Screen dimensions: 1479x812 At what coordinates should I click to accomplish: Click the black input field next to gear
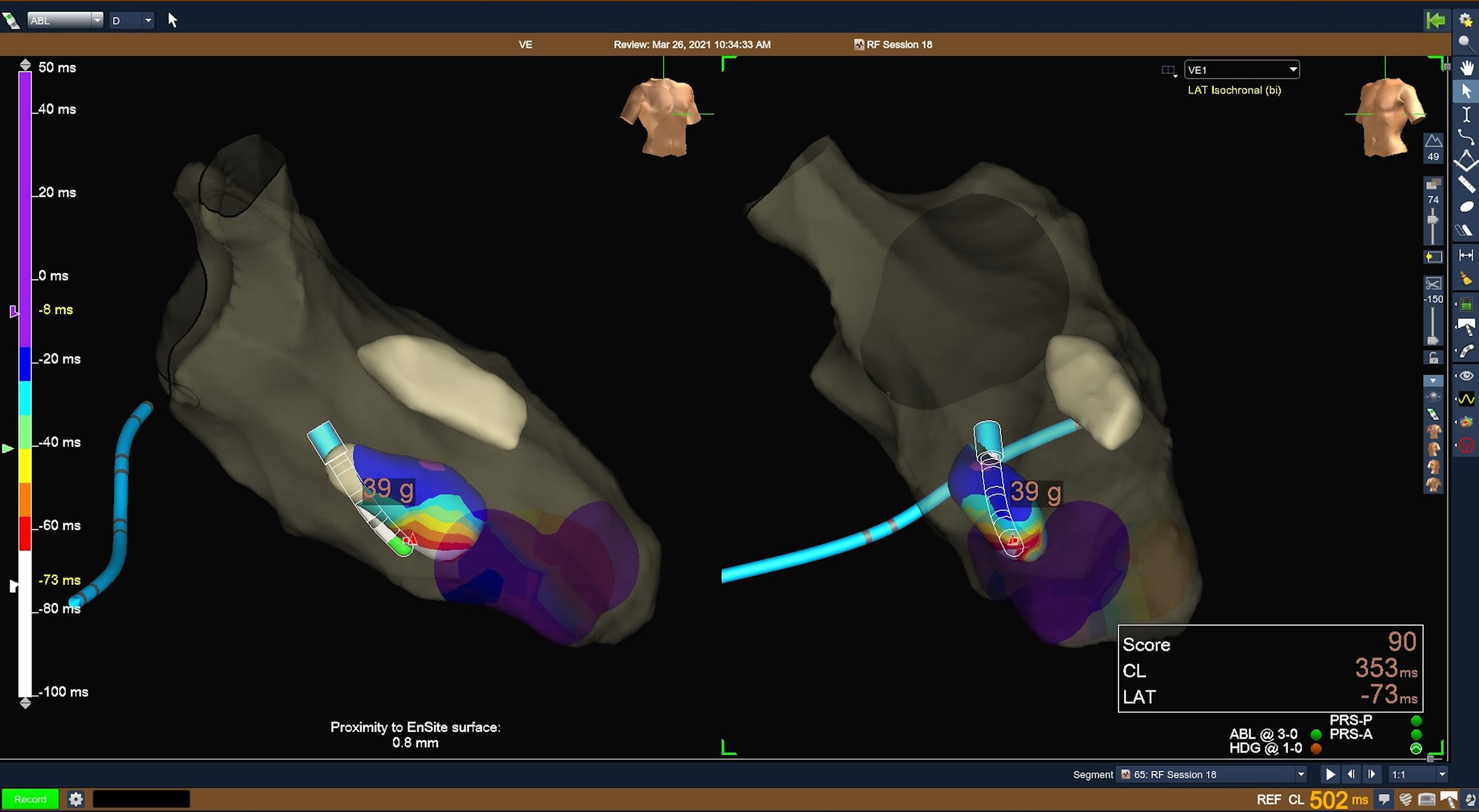(141, 799)
